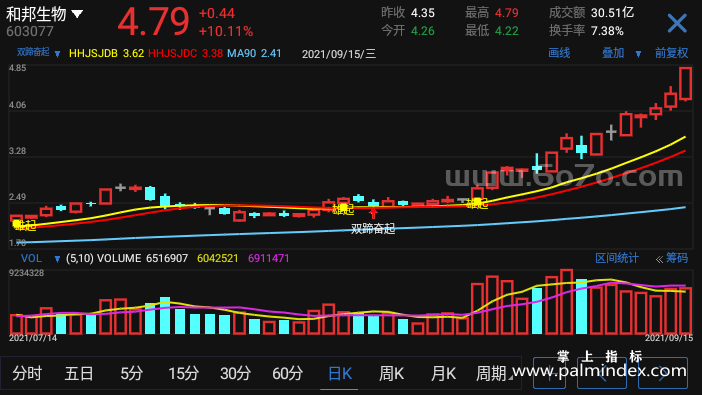The width and height of the screenshot is (702, 395).
Task: Click the 换手率 7.38% value
Action: coord(607,31)
